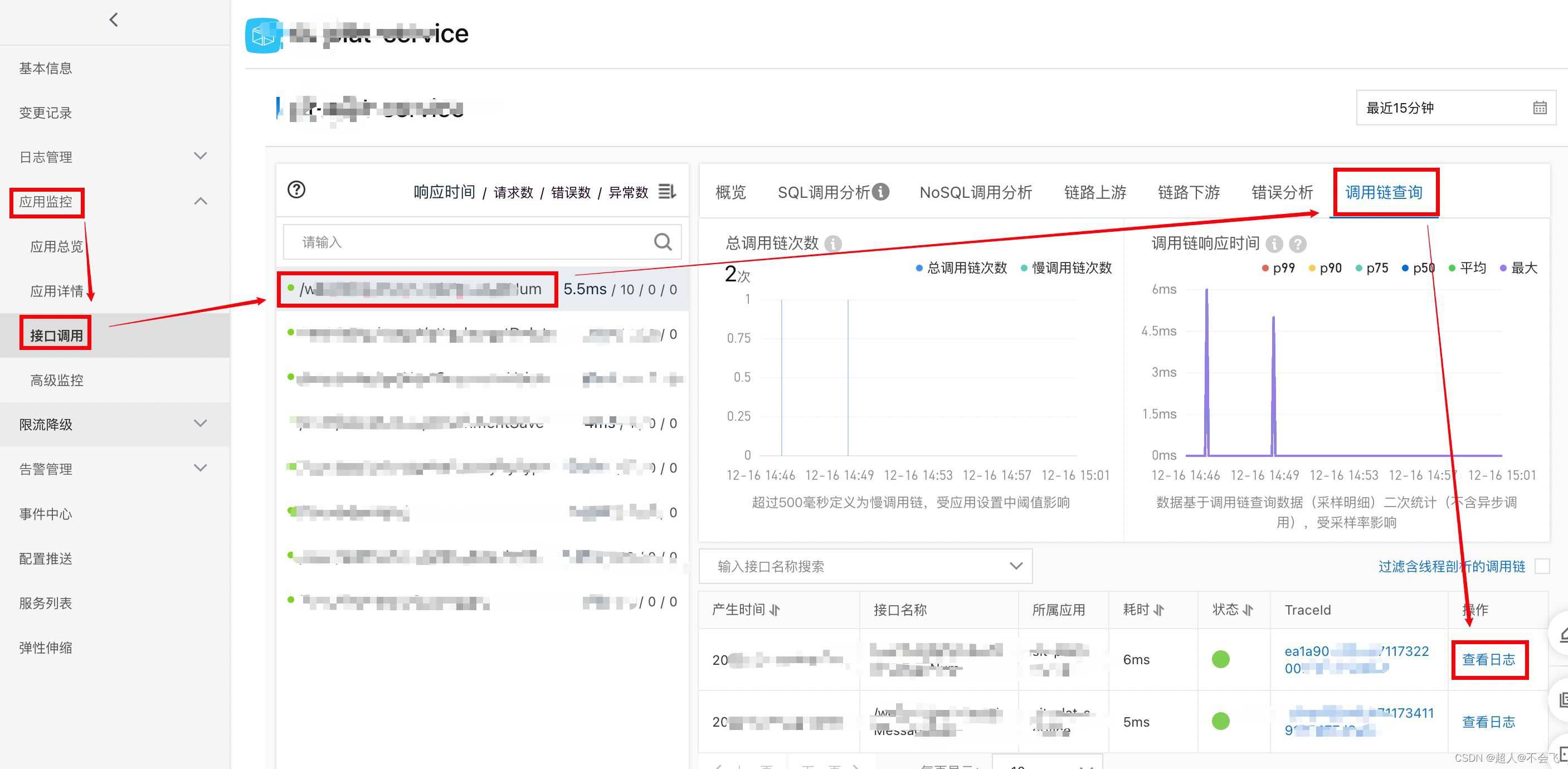Screen dimensions: 1568x769
Task: Switch to SQL调用分析 tab
Action: tap(824, 192)
